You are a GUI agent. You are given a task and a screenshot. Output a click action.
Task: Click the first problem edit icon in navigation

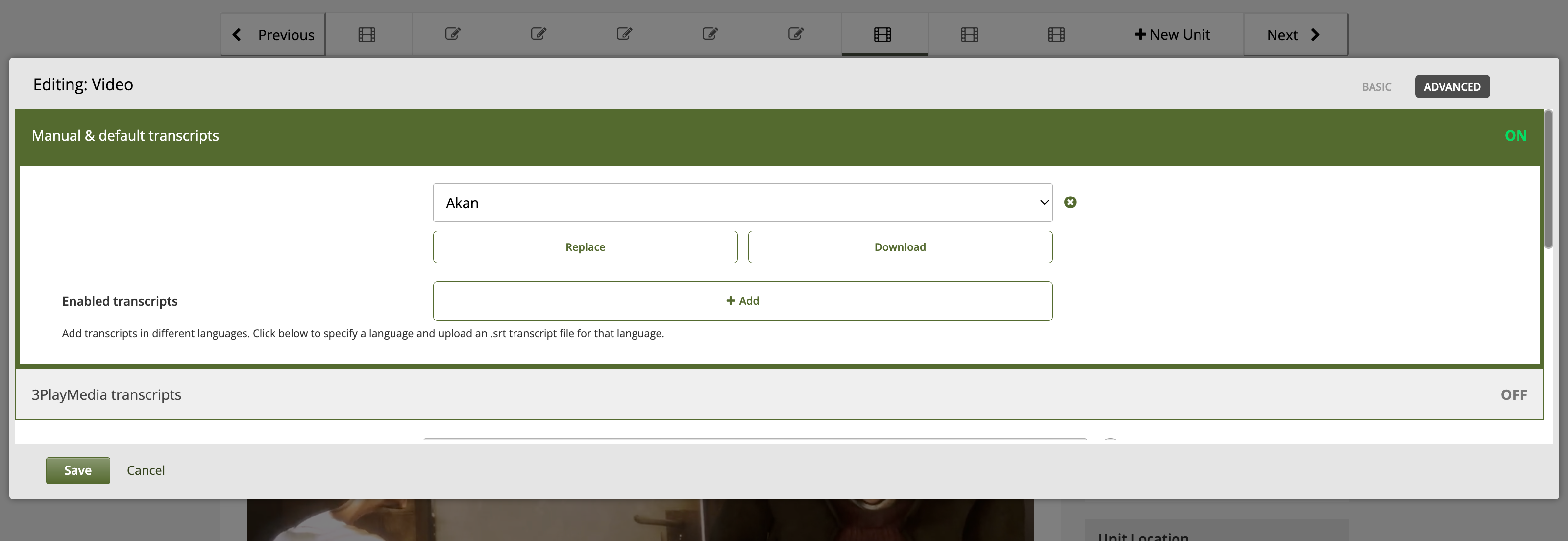pos(452,34)
